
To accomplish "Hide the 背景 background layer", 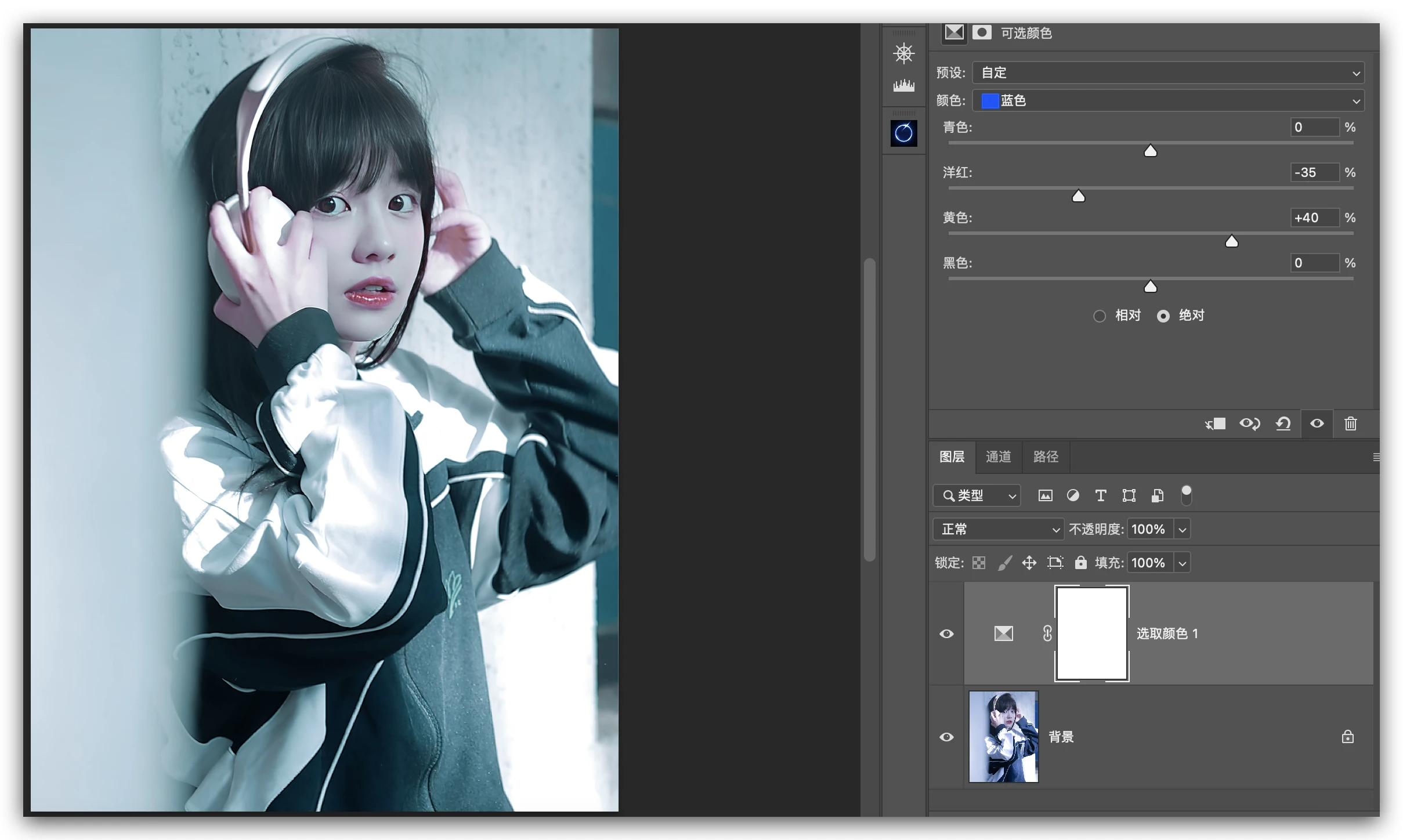I will pyautogui.click(x=946, y=737).
